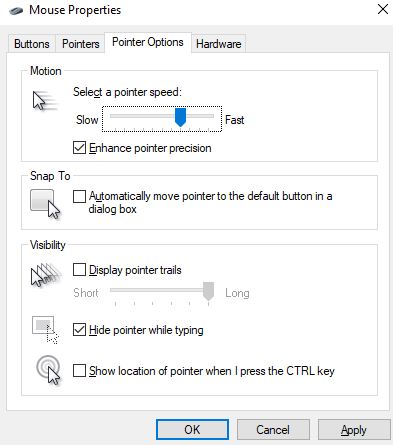Click the pointer trails icon
Viewport: 393px width, 445px height.
coord(46,275)
